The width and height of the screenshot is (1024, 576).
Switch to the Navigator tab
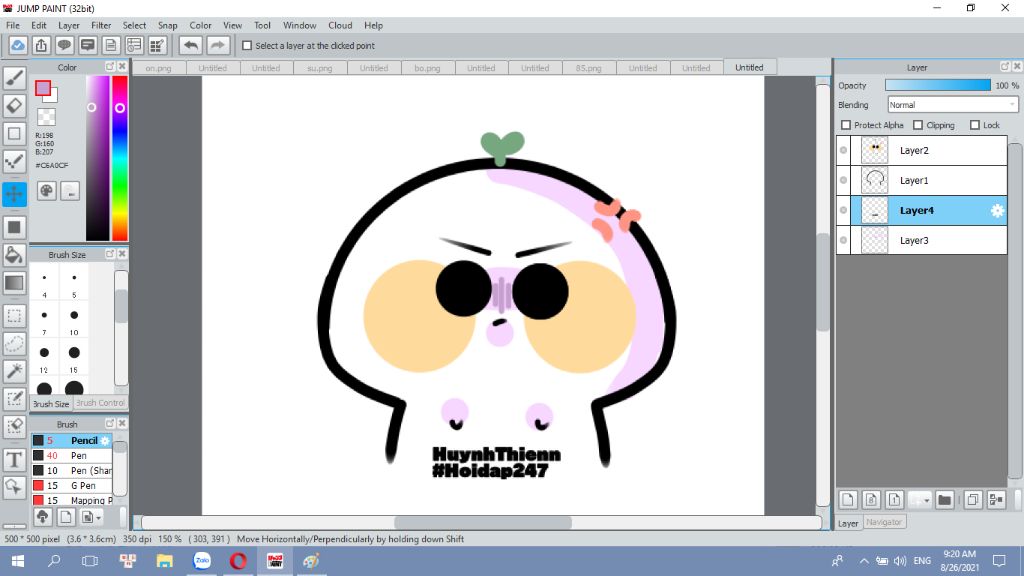(884, 522)
